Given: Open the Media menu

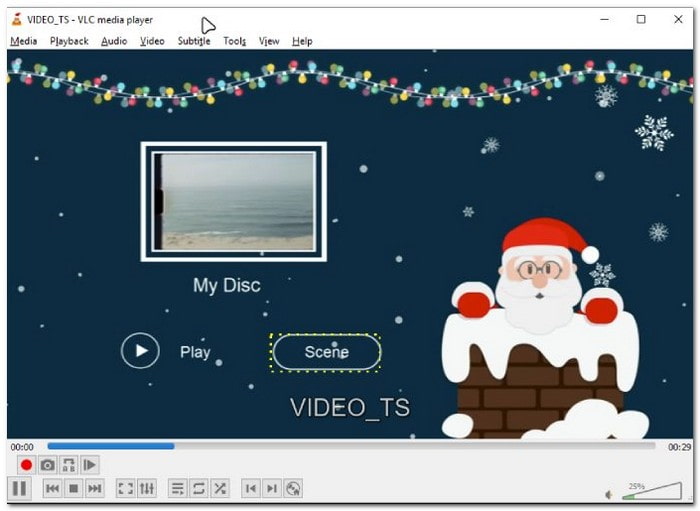Looking at the screenshot, I should tap(23, 41).
